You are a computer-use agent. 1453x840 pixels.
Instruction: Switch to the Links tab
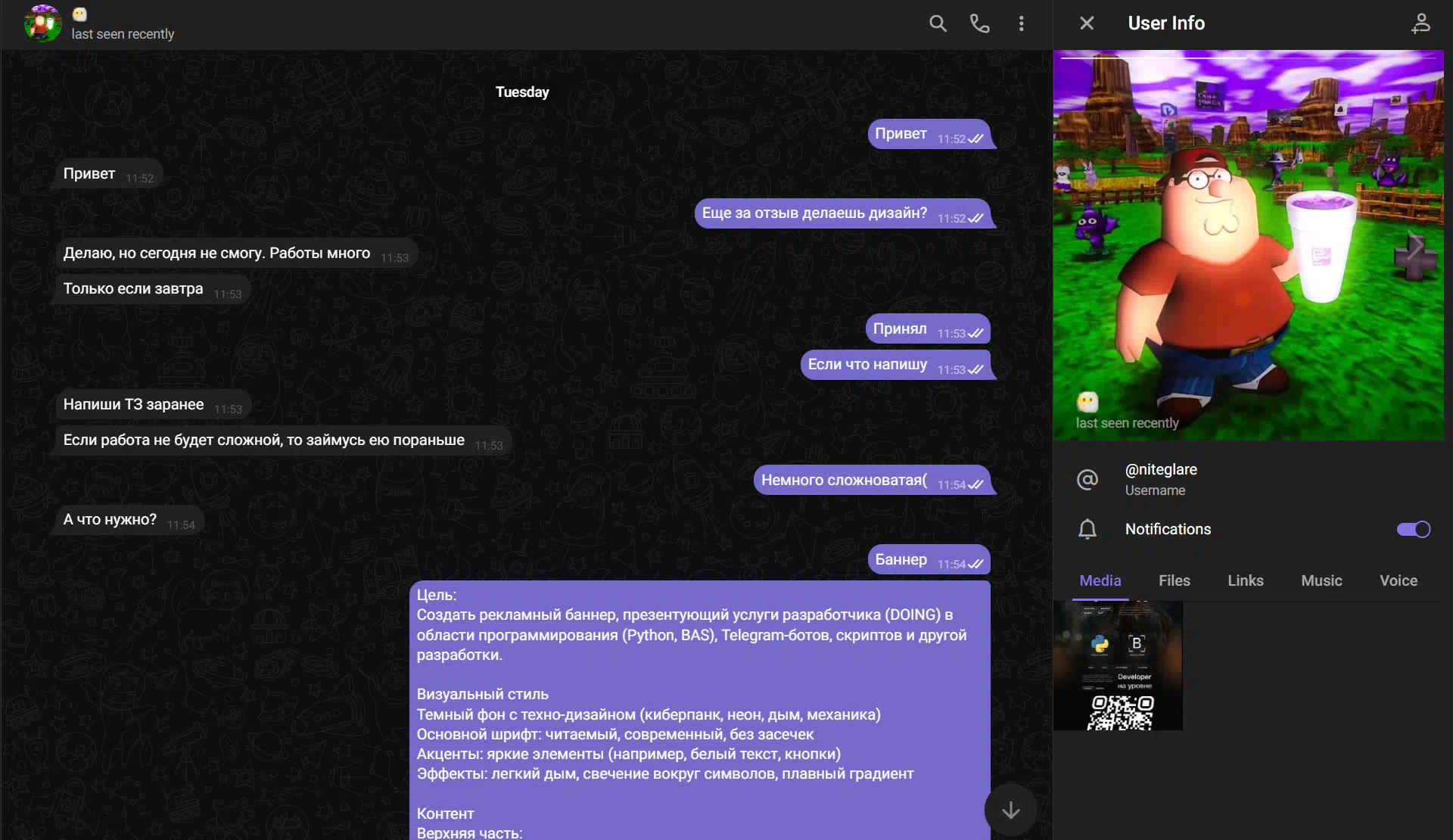tap(1246, 580)
